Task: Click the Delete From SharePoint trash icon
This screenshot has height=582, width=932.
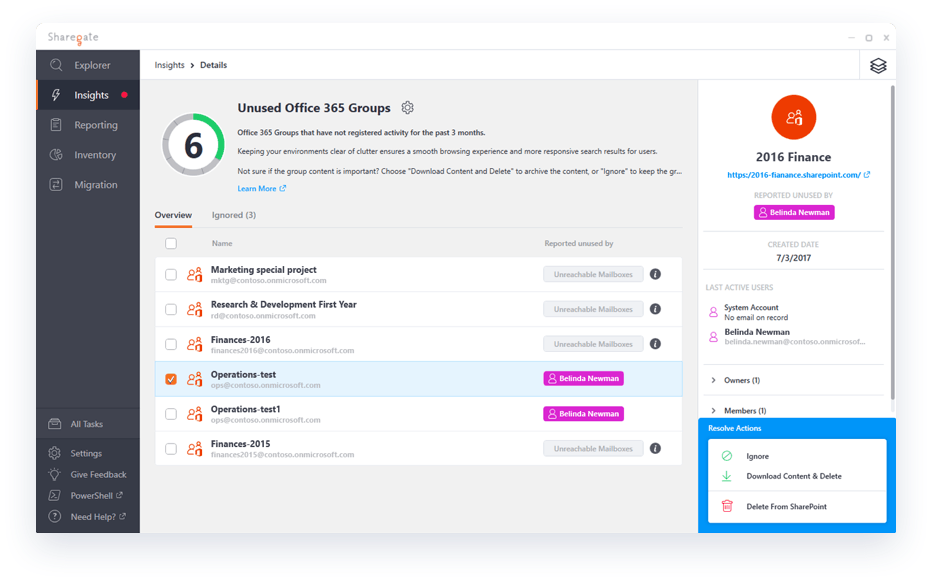Action: click(726, 506)
